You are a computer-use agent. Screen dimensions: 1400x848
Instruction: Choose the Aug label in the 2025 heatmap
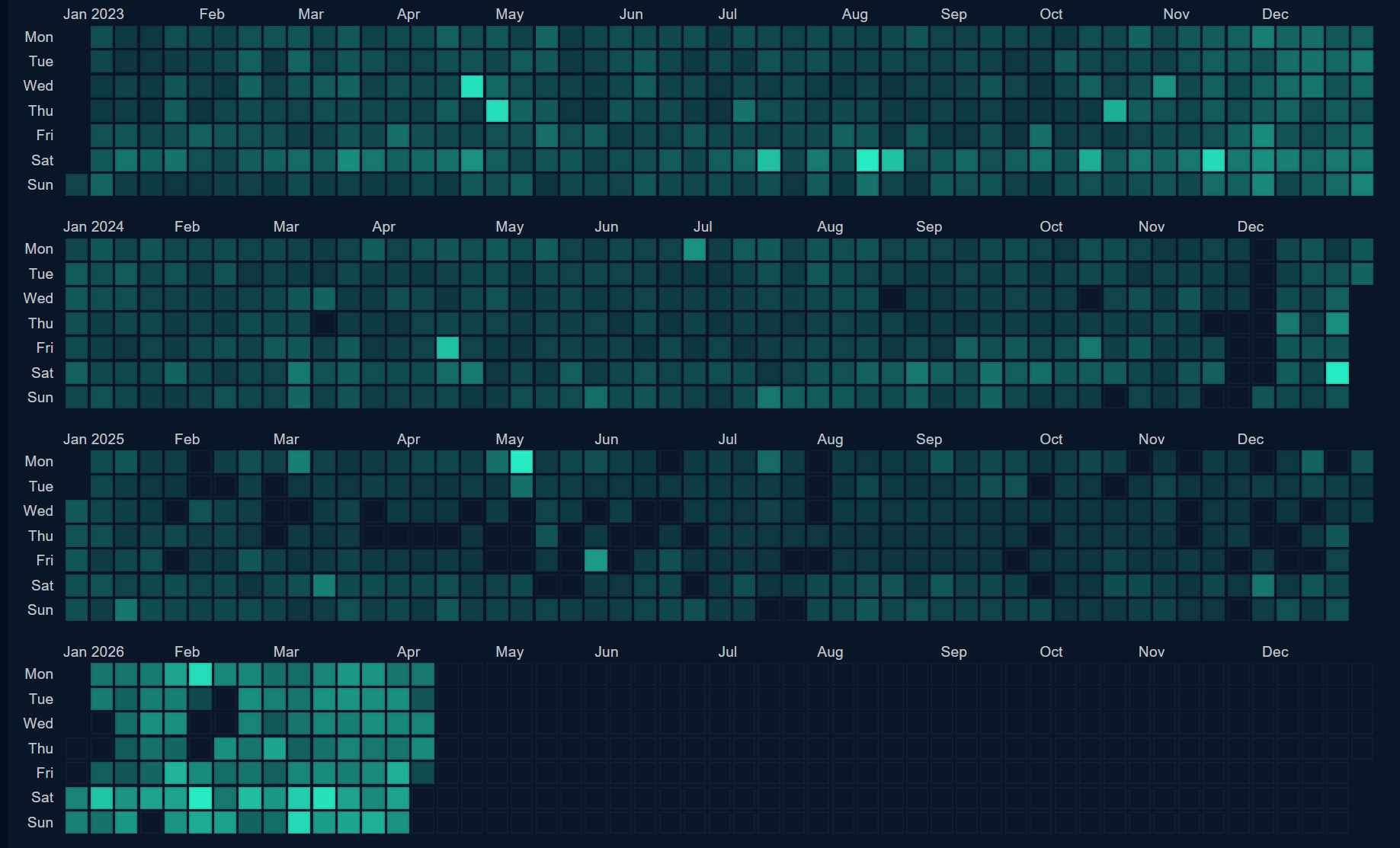(831, 439)
